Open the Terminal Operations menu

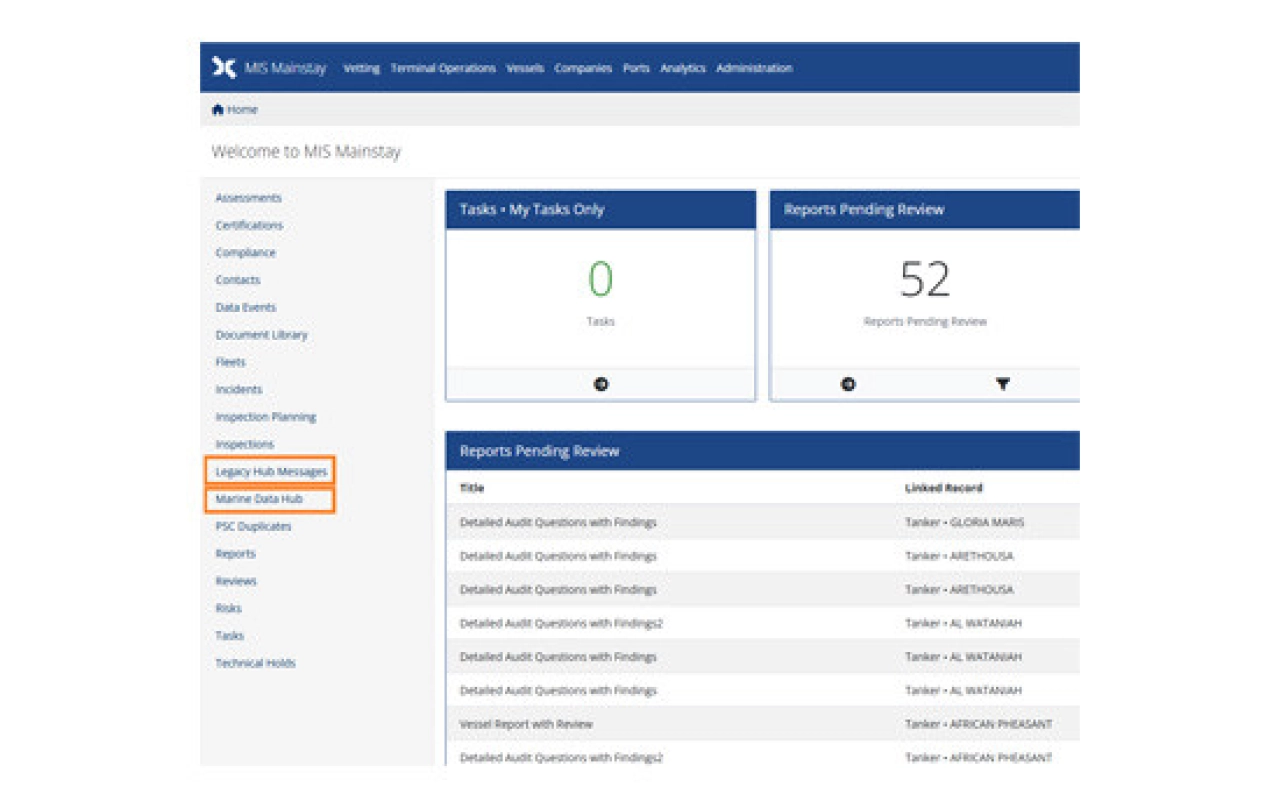coord(443,69)
